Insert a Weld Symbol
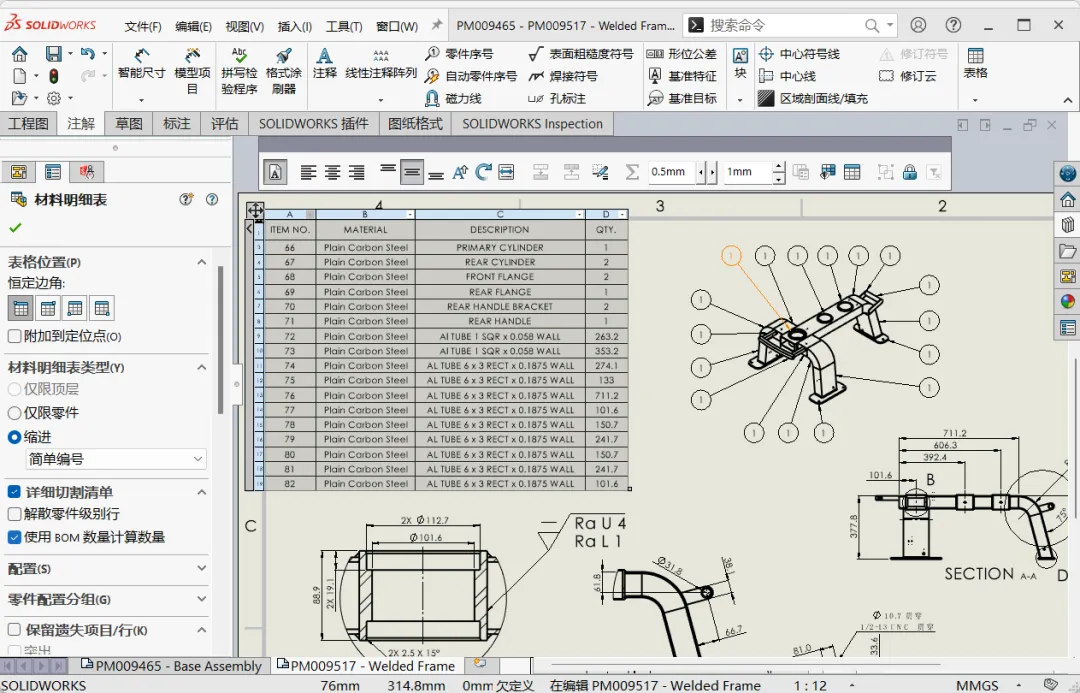The height and width of the screenshot is (693, 1080). (563, 76)
